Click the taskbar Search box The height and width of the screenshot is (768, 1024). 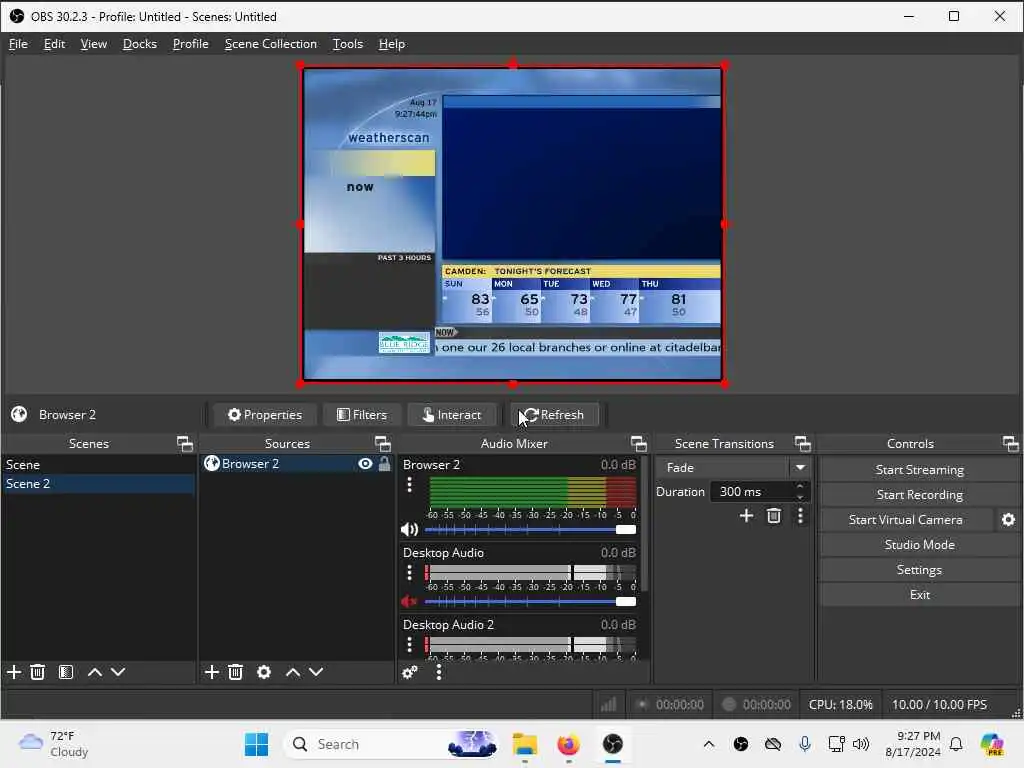(392, 744)
